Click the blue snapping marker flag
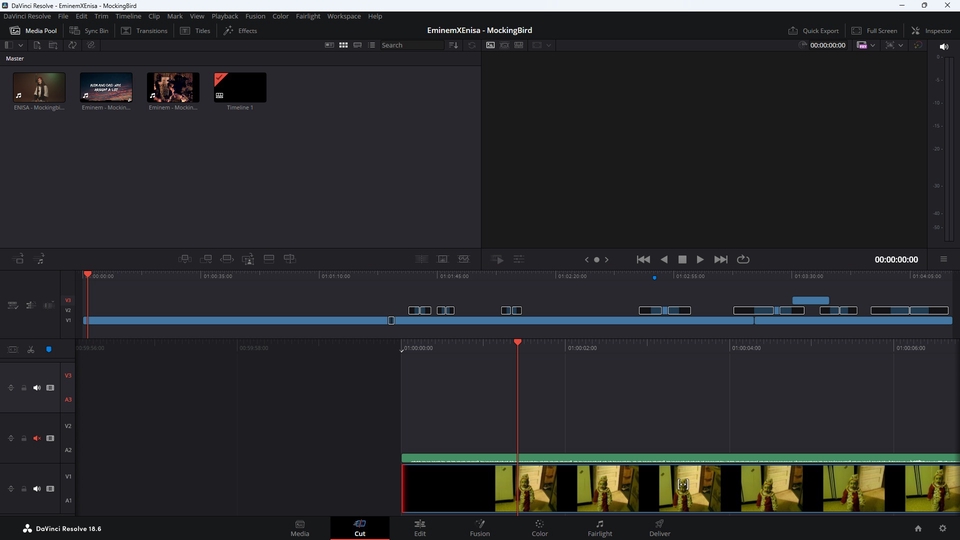Image resolution: width=960 pixels, height=540 pixels. point(48,349)
